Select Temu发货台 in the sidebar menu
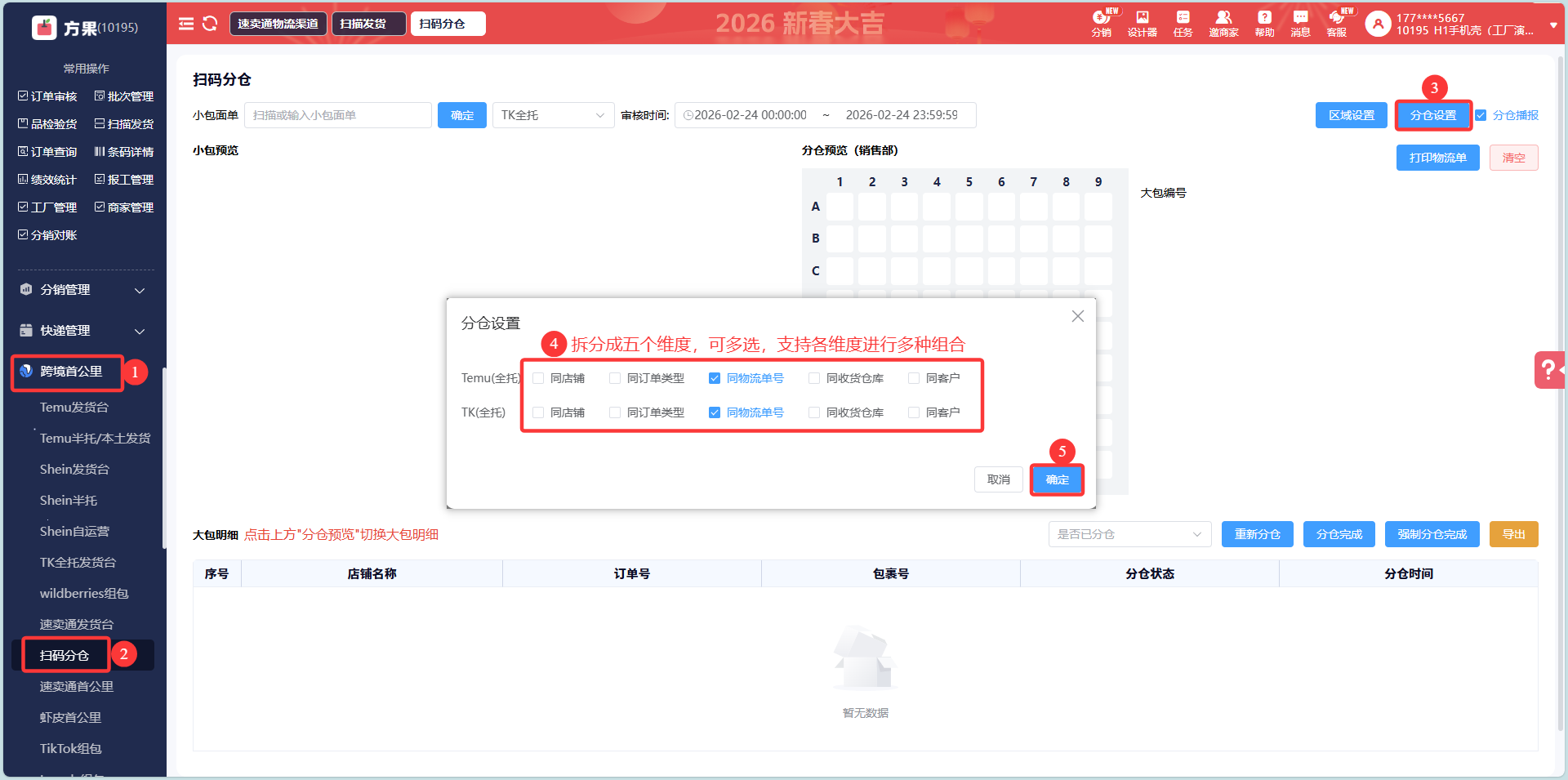1568x780 pixels. click(x=74, y=407)
